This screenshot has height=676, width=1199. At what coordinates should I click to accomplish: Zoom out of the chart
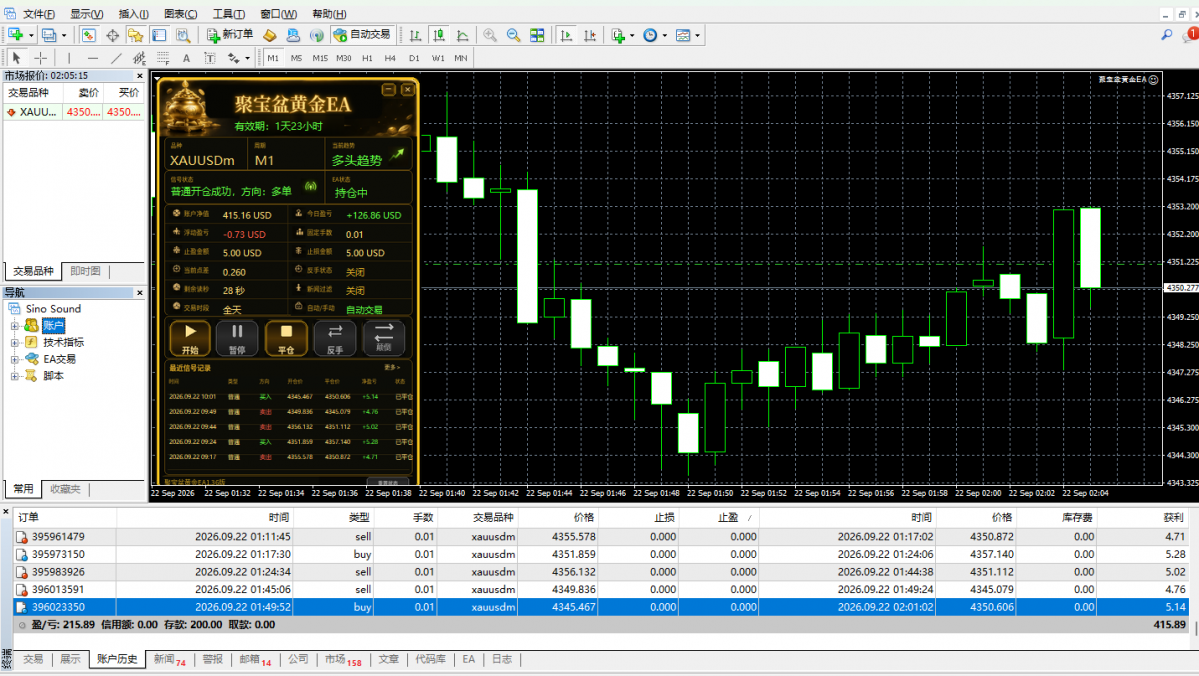pyautogui.click(x=513, y=35)
